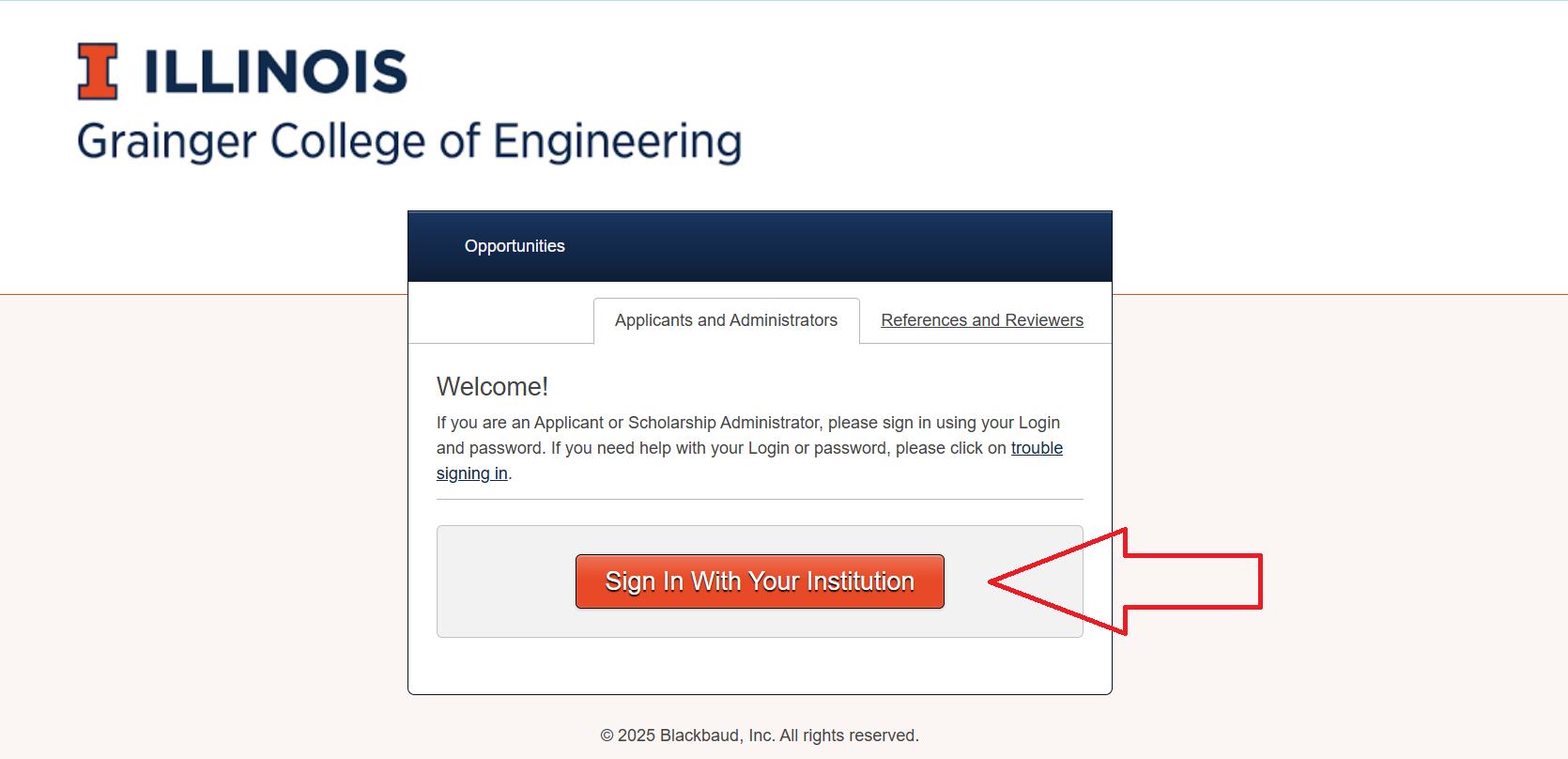
Task: Click white space below the sign-in panel
Action: click(x=760, y=666)
